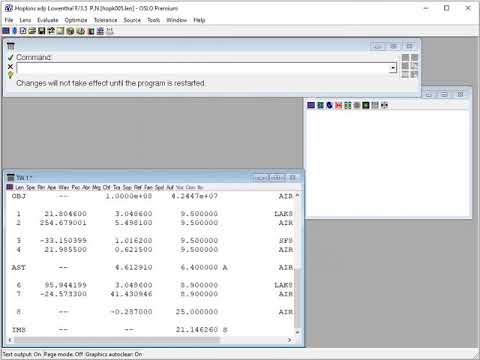Click the eighth main toolbar icon, a round shape

[70, 31]
